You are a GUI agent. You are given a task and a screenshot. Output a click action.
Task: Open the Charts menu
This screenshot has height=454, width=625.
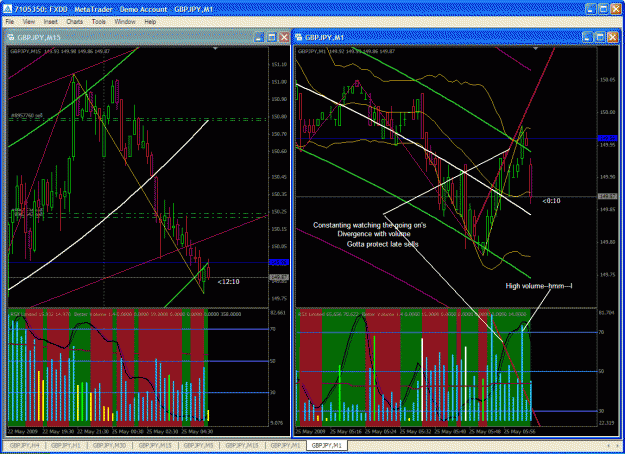pyautogui.click(x=75, y=22)
